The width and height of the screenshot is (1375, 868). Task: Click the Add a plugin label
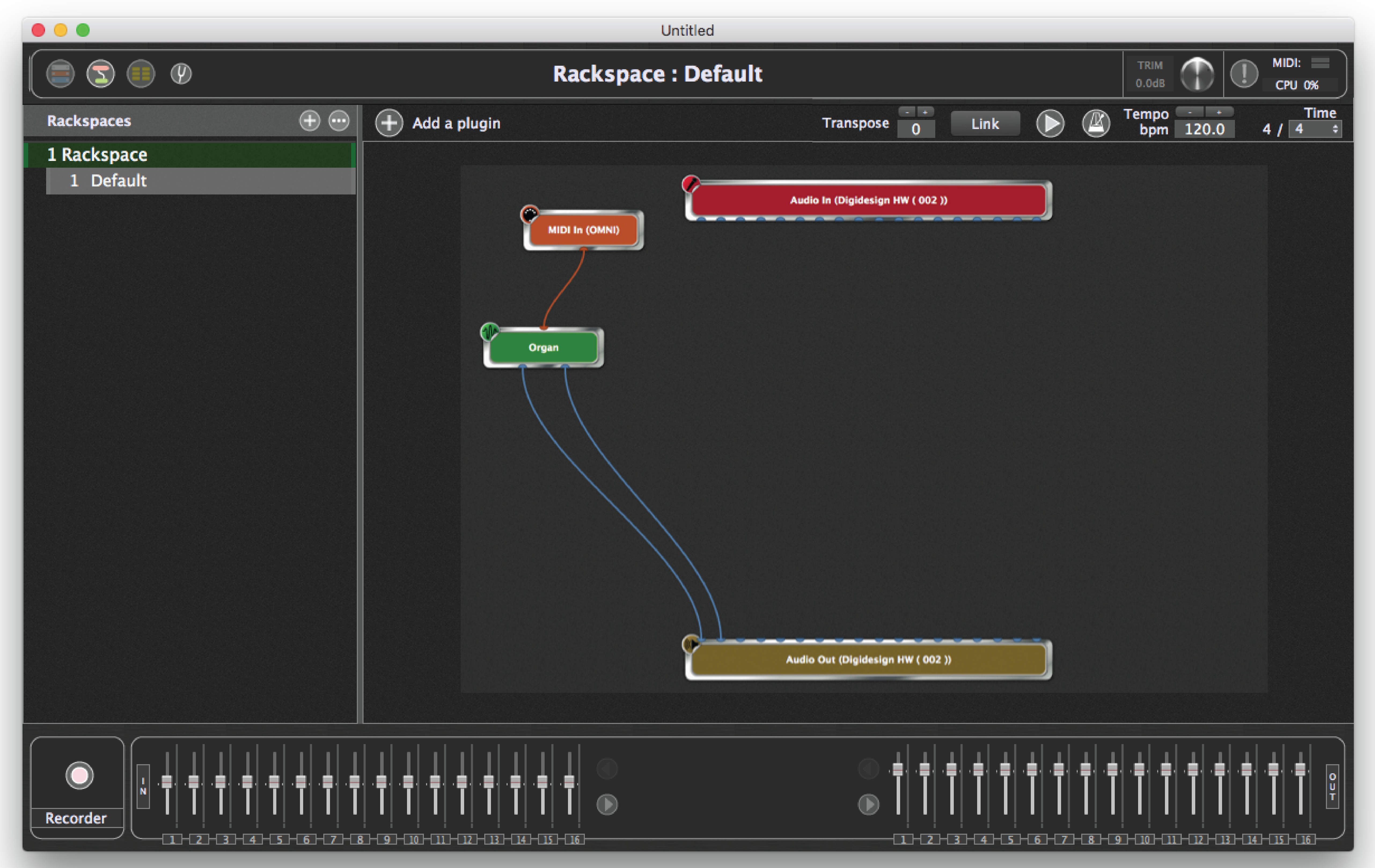pos(456,123)
